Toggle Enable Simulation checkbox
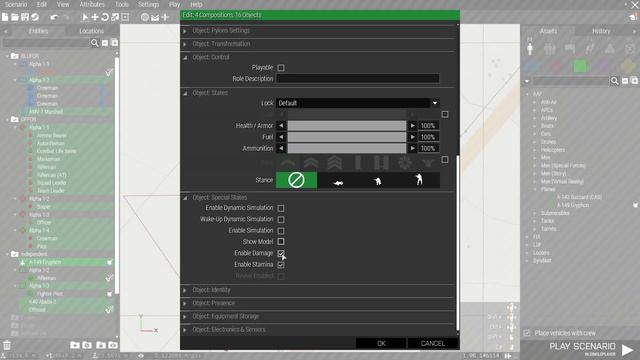The height and width of the screenshot is (360, 640). (x=281, y=231)
